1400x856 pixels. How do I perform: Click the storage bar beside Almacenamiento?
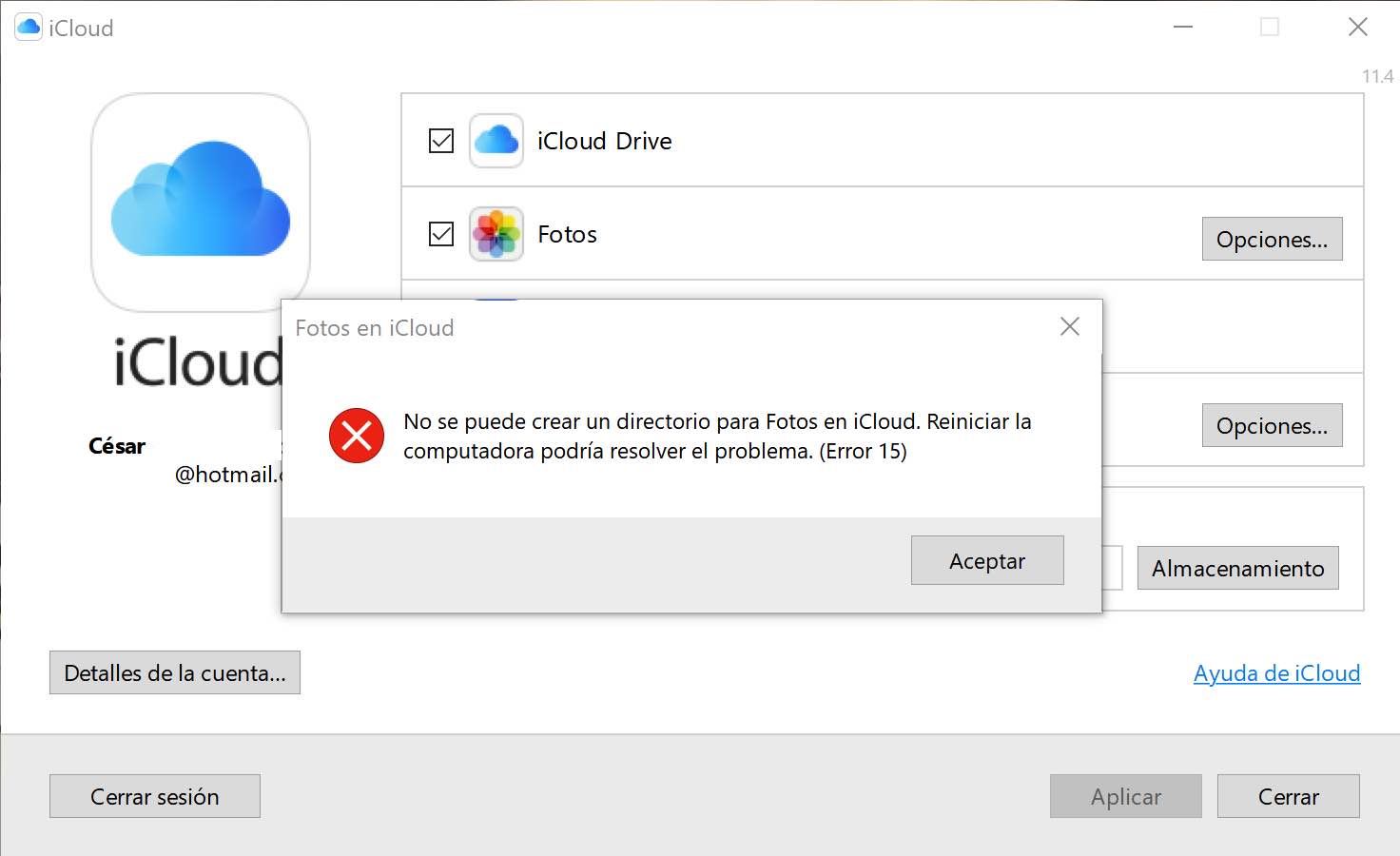(1113, 568)
